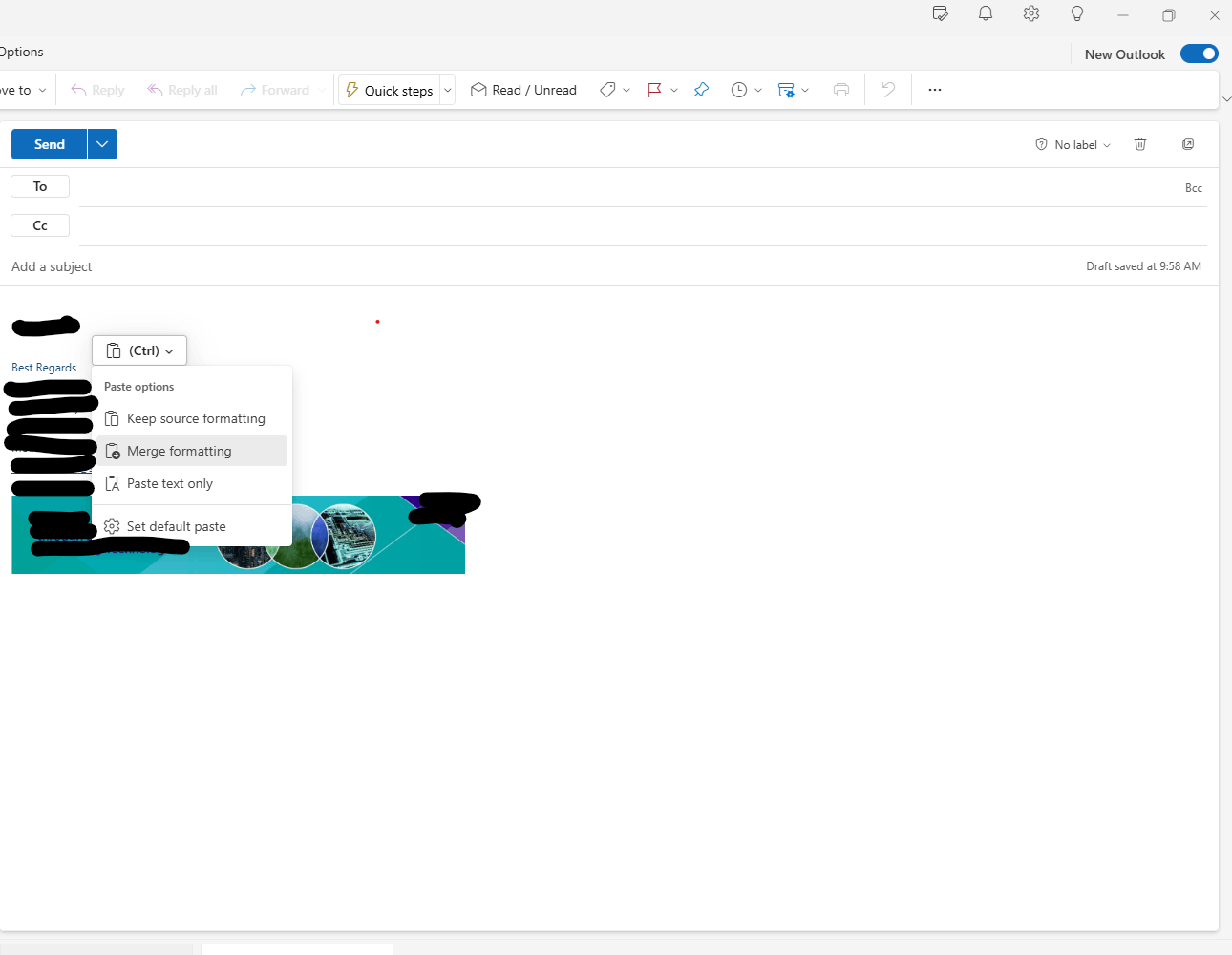Expand the categorize tag dropdown arrow
This screenshot has height=955, width=1232.
point(627,90)
